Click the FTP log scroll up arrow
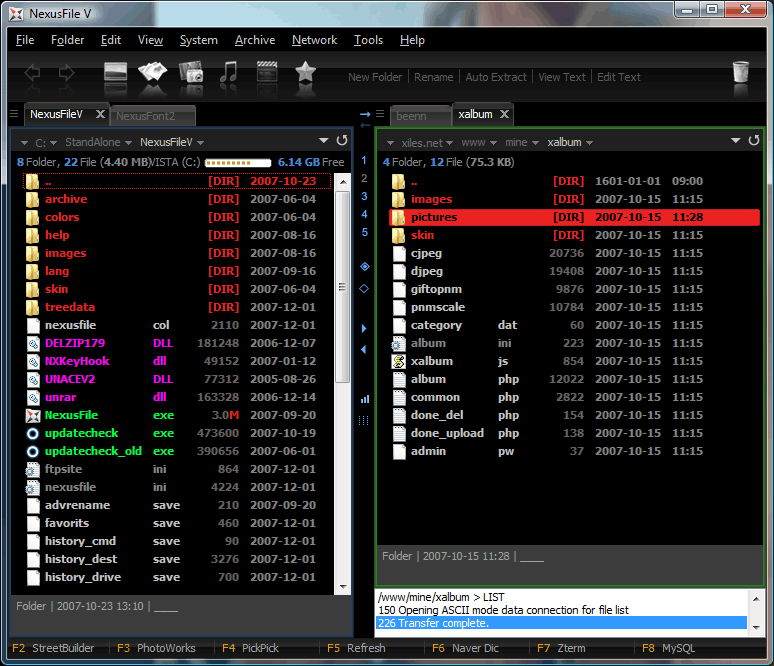Viewport: 774px width, 666px height. (x=756, y=599)
